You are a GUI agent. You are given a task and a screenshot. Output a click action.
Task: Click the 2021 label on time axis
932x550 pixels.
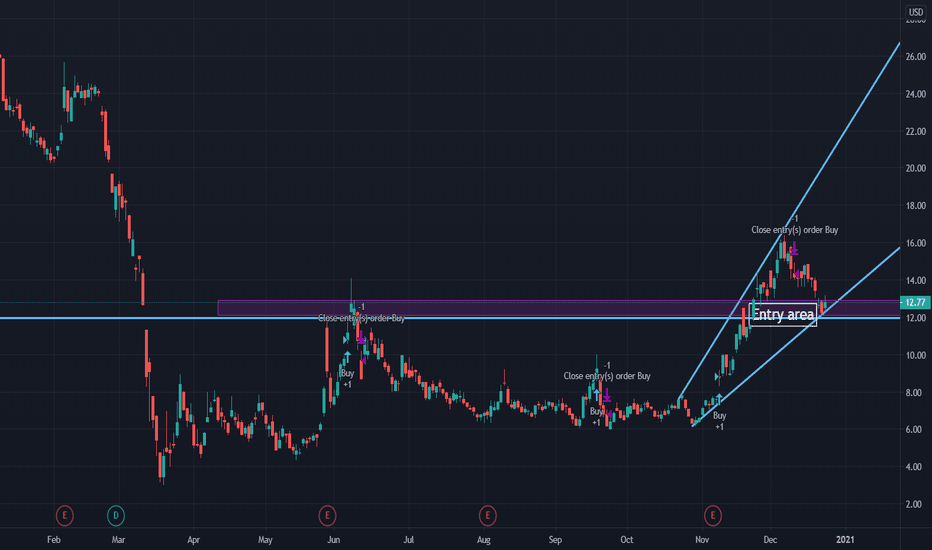(x=845, y=540)
